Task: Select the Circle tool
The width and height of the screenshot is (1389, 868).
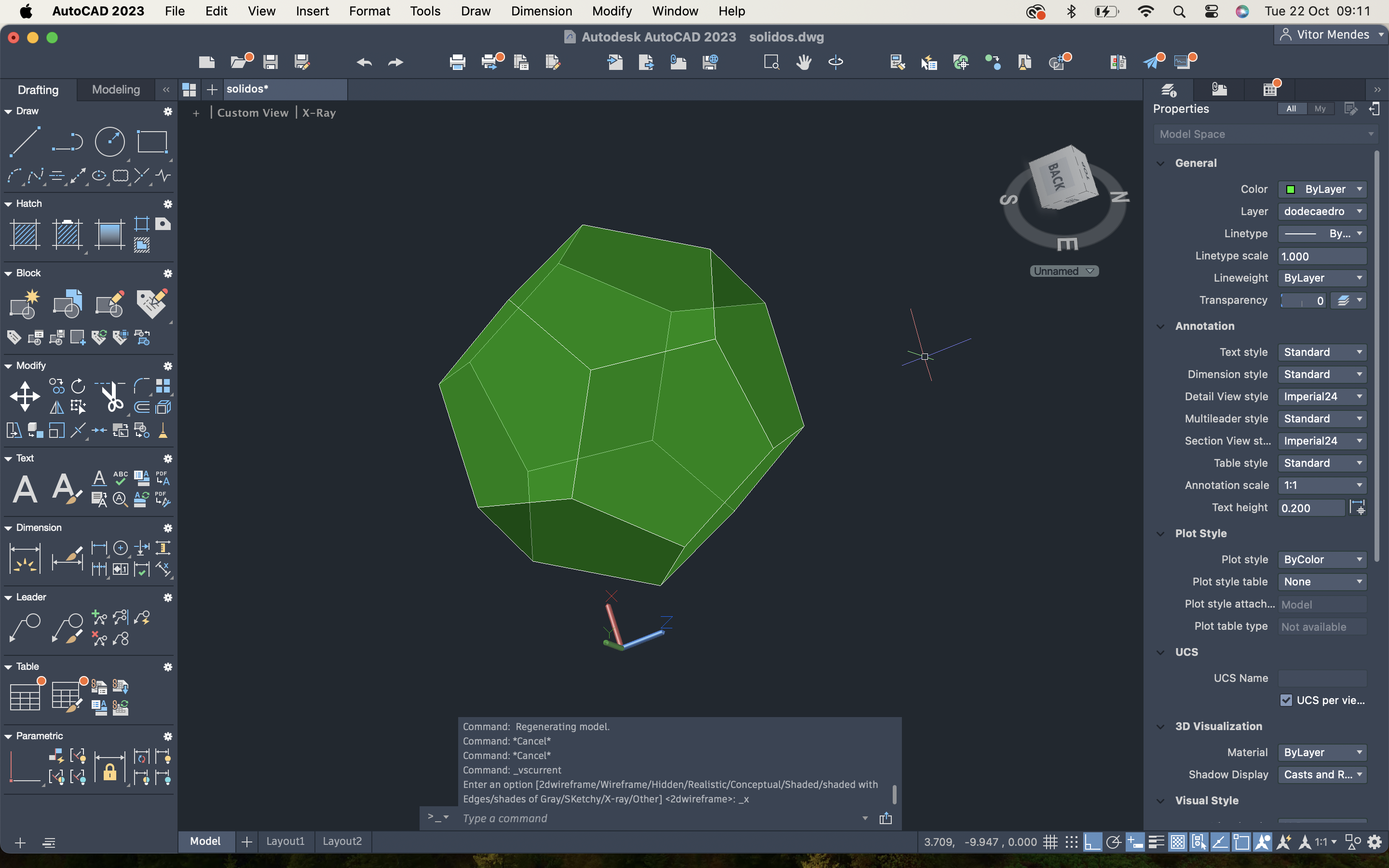Action: [x=109, y=142]
